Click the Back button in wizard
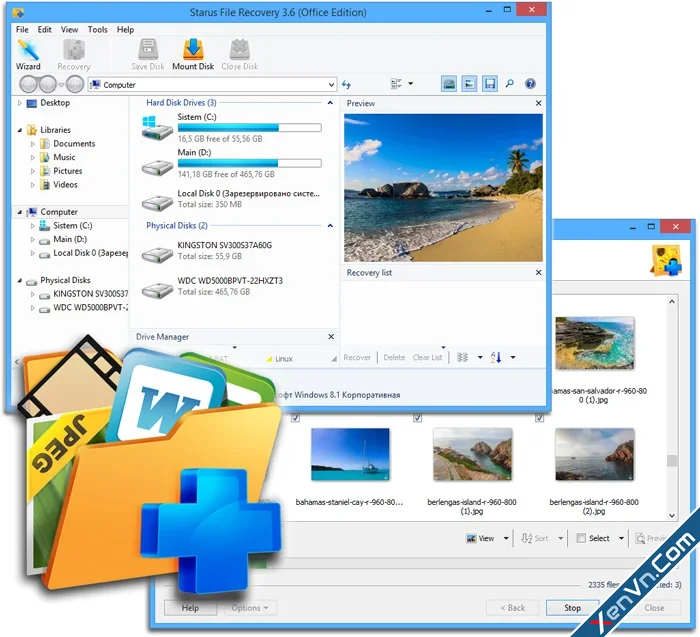Image resolution: width=700 pixels, height=637 pixels. [512, 608]
